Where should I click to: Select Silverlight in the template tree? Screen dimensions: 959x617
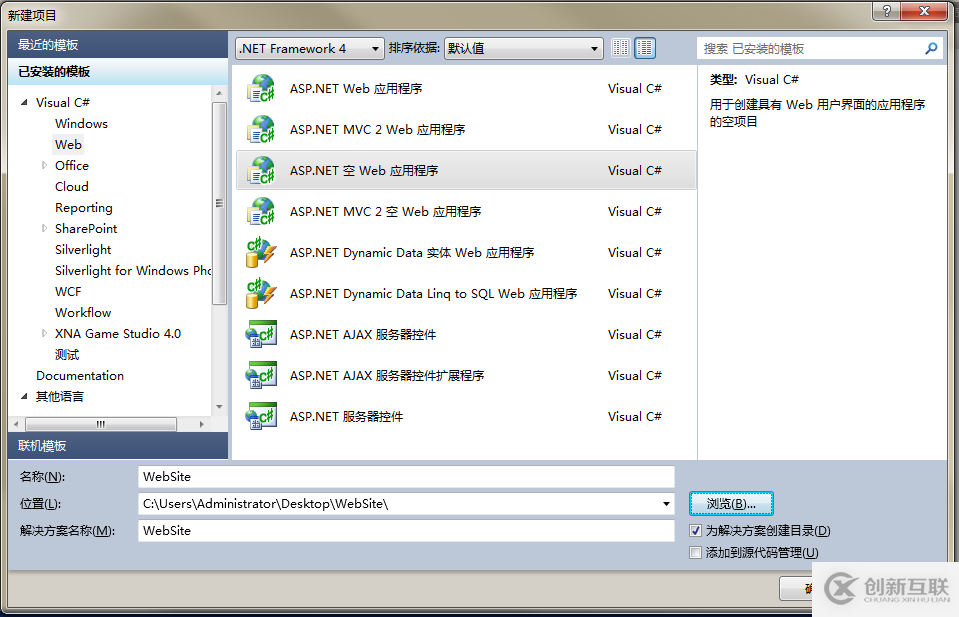(83, 249)
